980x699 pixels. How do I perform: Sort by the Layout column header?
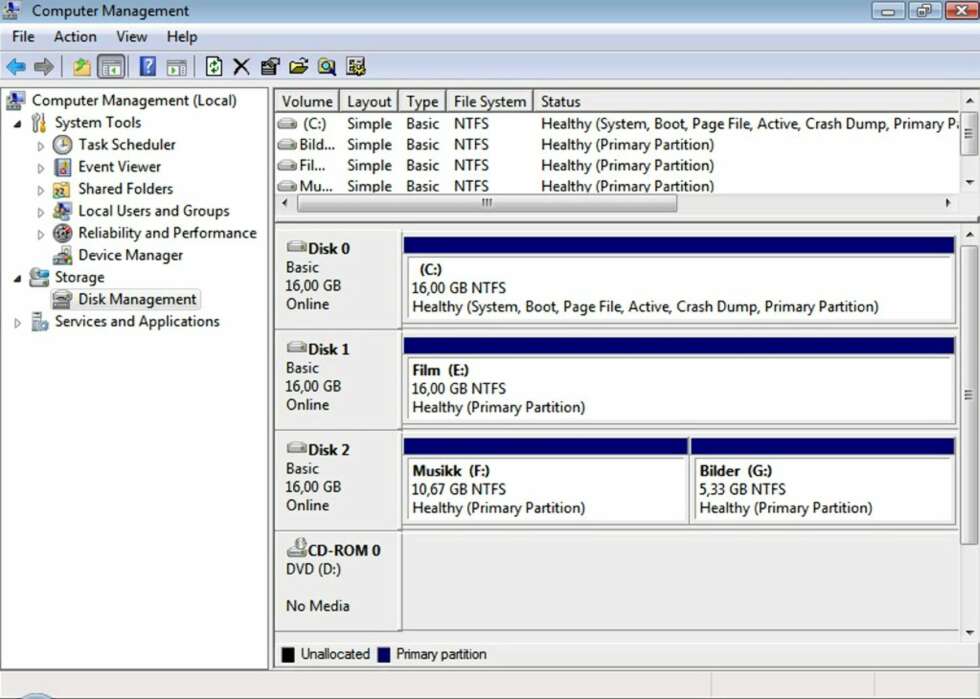369,101
